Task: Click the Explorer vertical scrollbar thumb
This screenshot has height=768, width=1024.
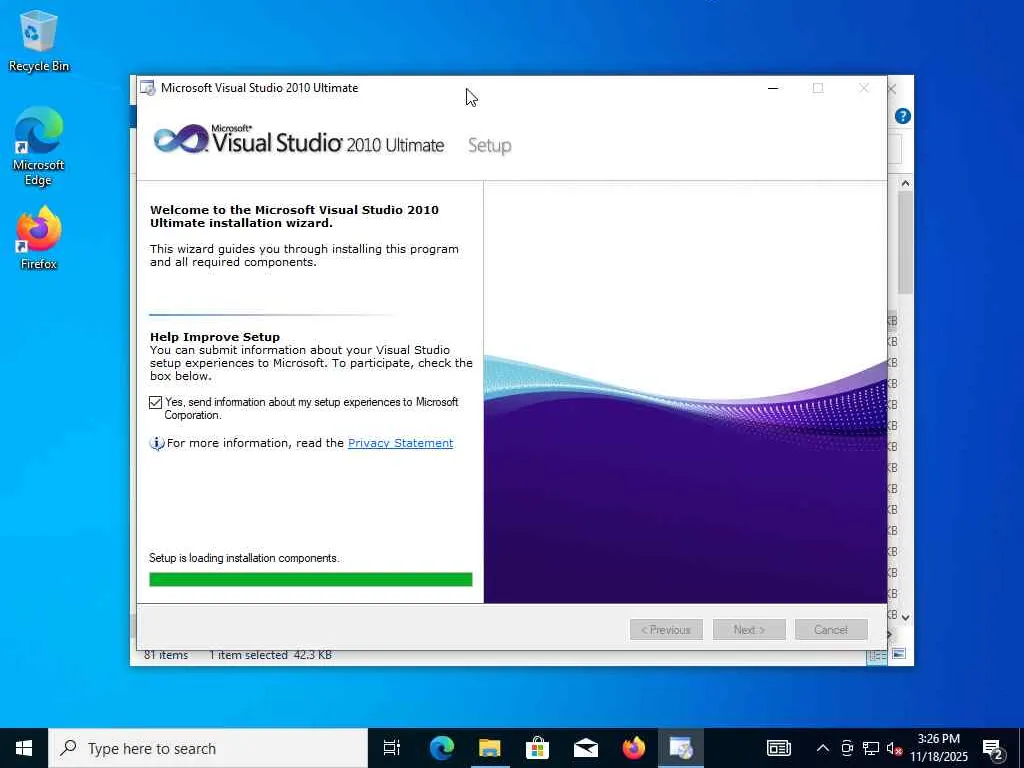Action: tap(905, 243)
